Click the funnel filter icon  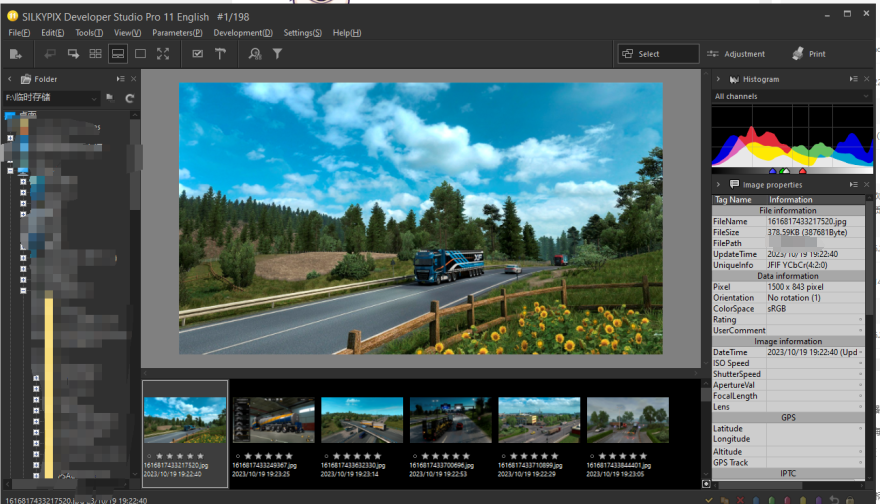pos(277,54)
